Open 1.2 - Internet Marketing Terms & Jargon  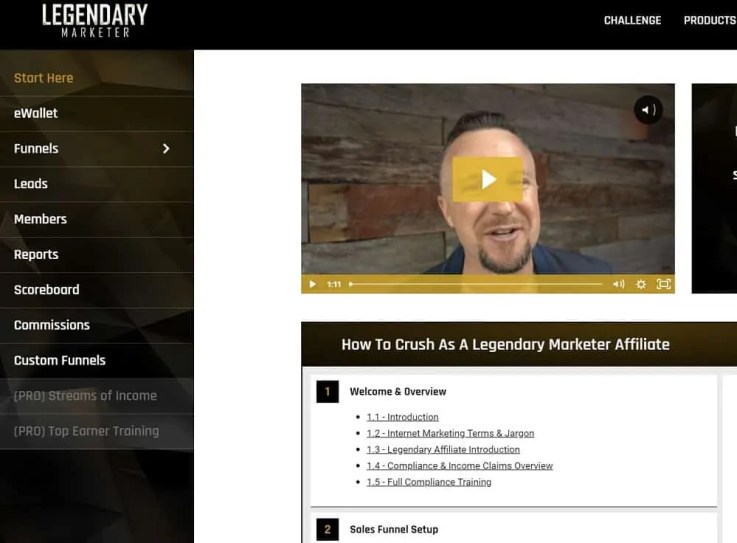[x=450, y=433]
